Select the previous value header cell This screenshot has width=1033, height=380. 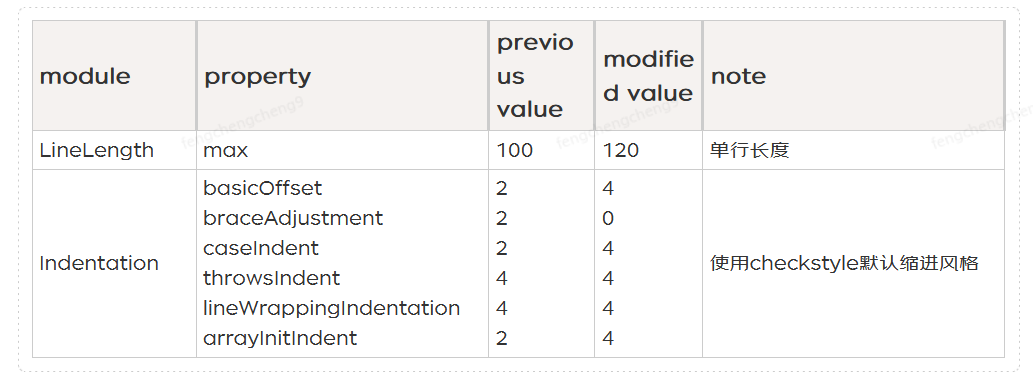(542, 76)
